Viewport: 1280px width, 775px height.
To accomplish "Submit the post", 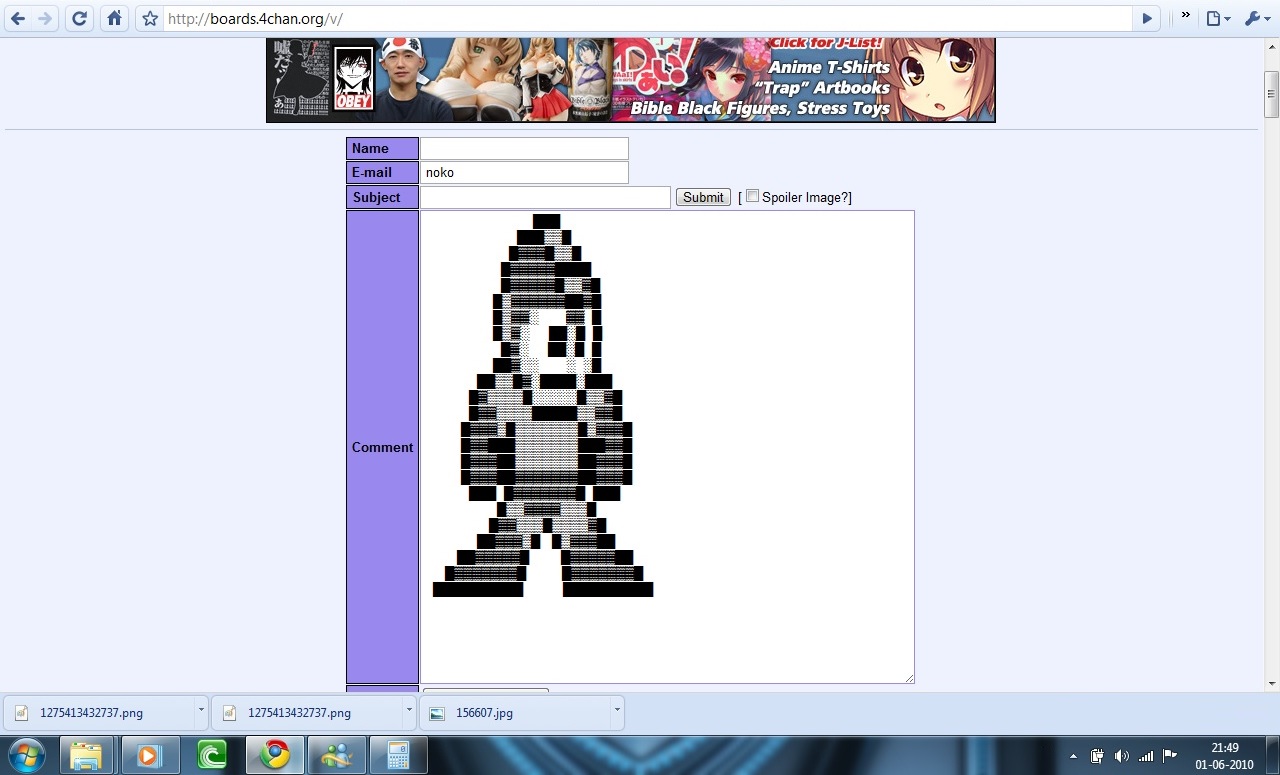I will tap(703, 197).
